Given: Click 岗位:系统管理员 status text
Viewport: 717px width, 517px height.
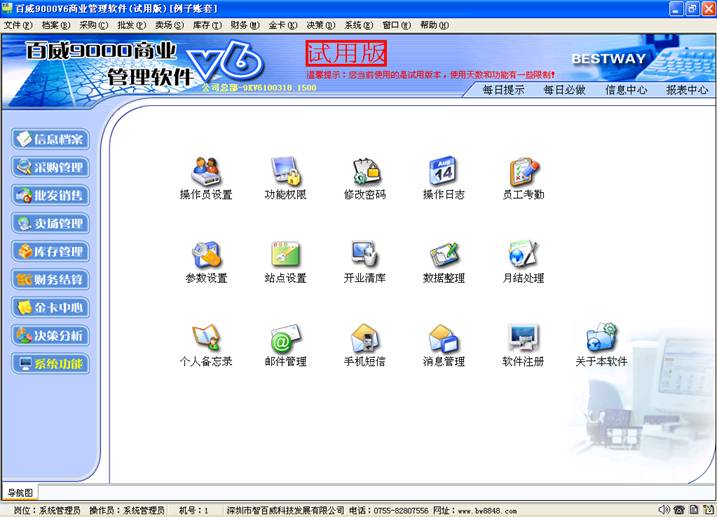Looking at the screenshot, I should tap(47, 510).
